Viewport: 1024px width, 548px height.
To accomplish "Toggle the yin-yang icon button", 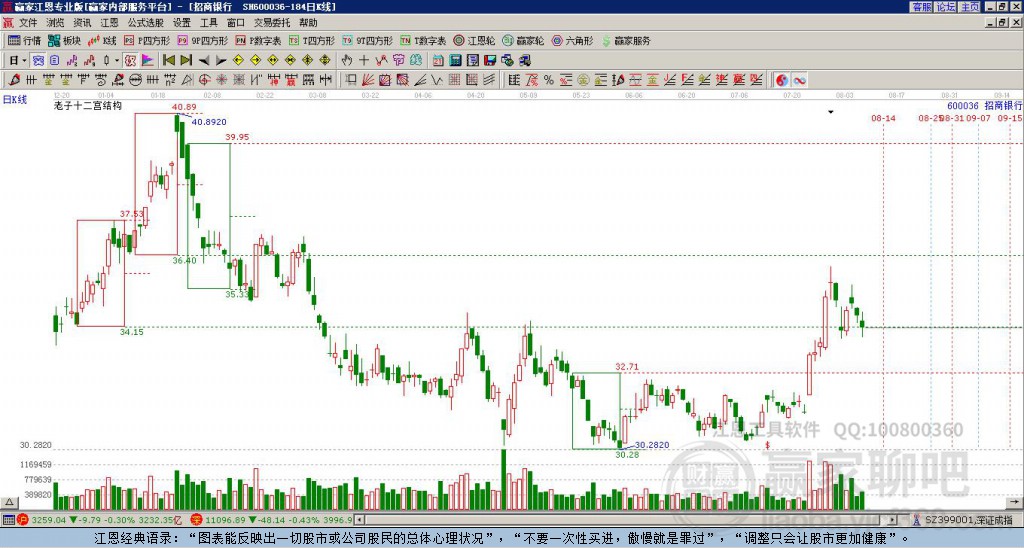I will [781, 80].
